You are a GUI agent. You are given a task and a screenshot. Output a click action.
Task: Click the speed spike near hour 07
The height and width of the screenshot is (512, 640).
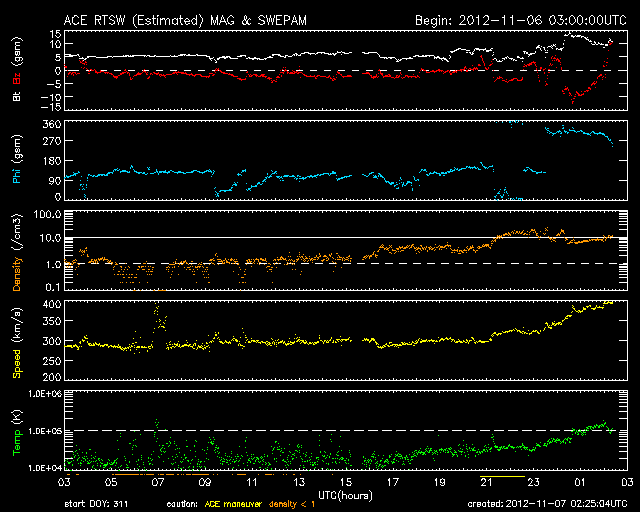tap(160, 317)
